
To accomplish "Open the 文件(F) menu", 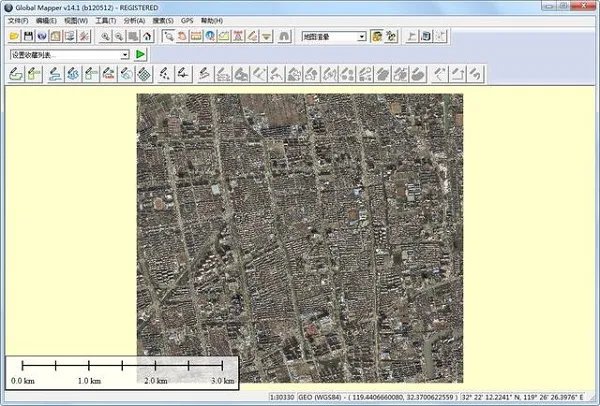I will 17,20.
